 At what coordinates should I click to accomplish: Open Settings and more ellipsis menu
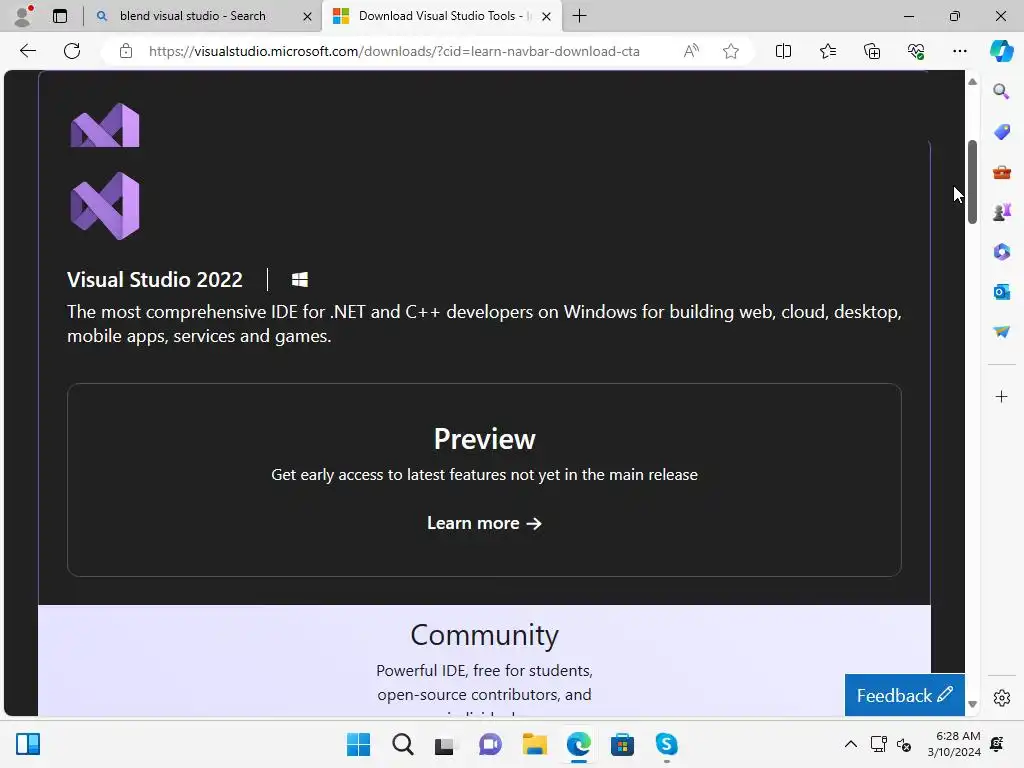pyautogui.click(x=959, y=51)
